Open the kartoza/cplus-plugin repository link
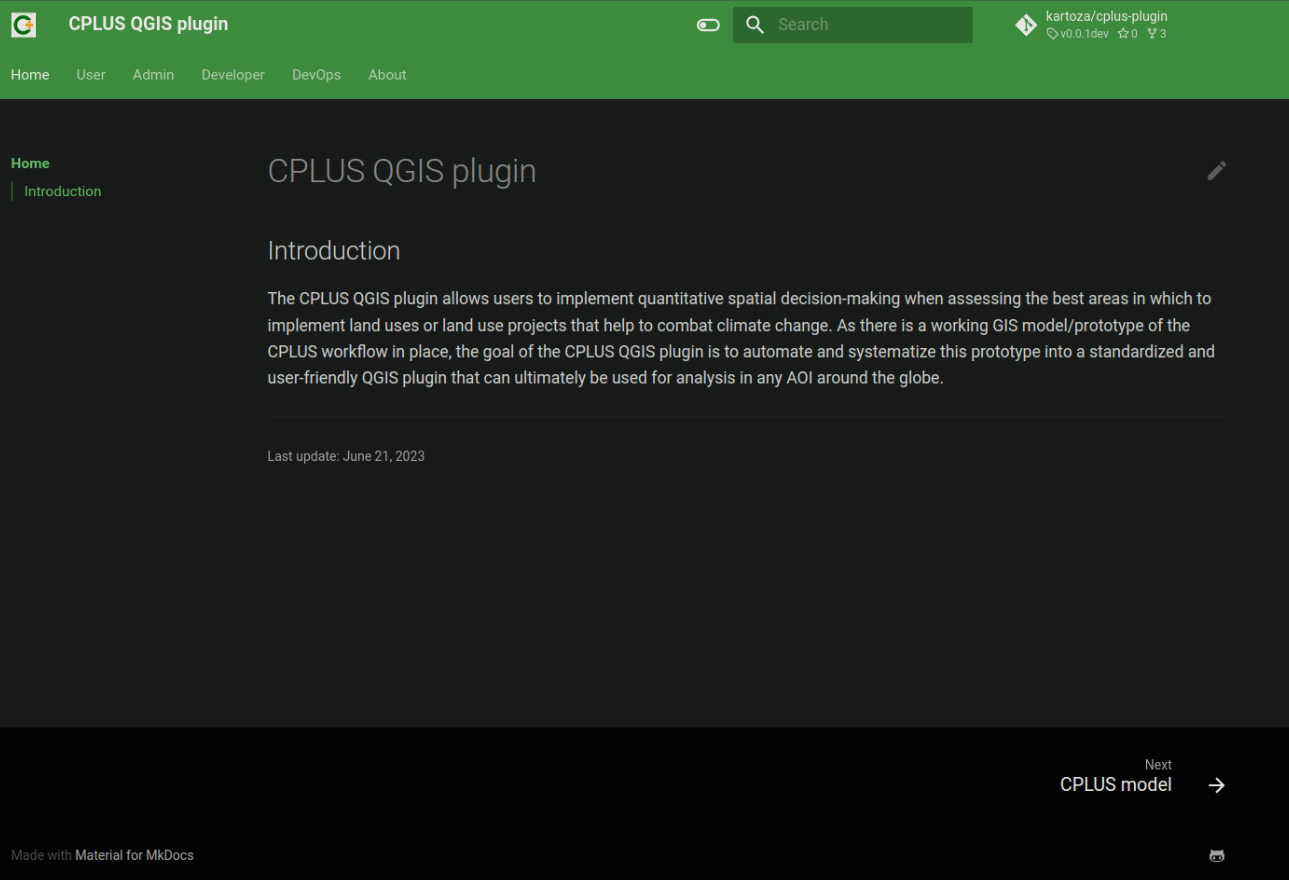Viewport: 1289px width, 880px height. pos(1106,16)
